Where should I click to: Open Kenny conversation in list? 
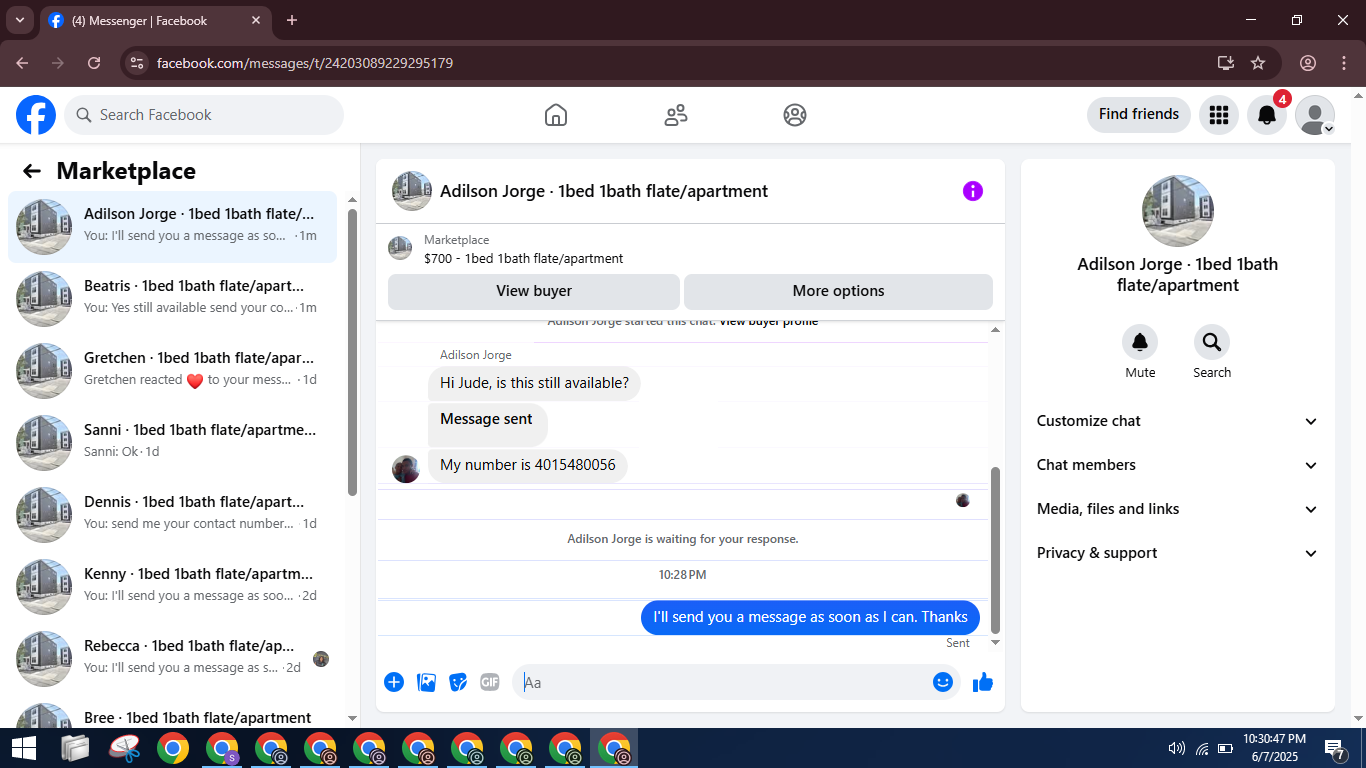[x=172, y=587]
